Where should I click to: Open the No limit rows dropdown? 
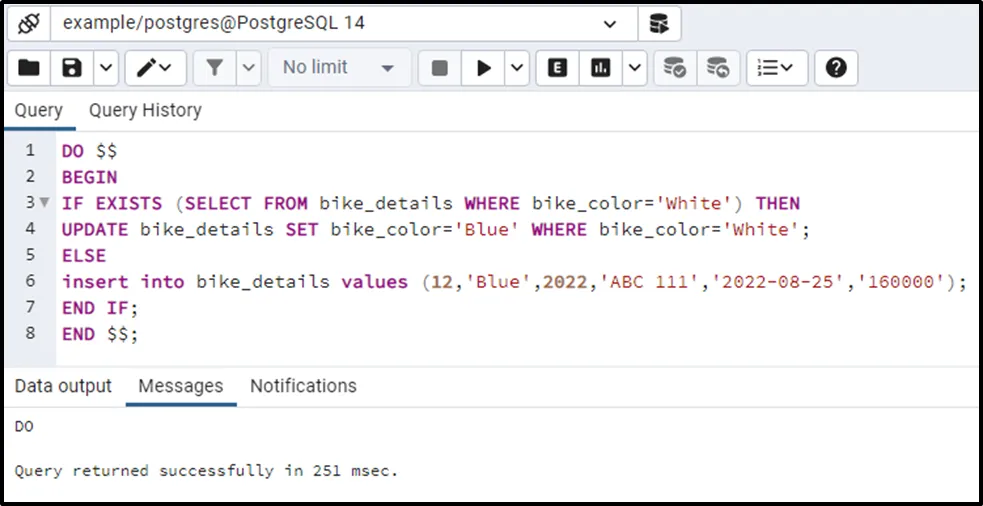pyautogui.click(x=339, y=68)
